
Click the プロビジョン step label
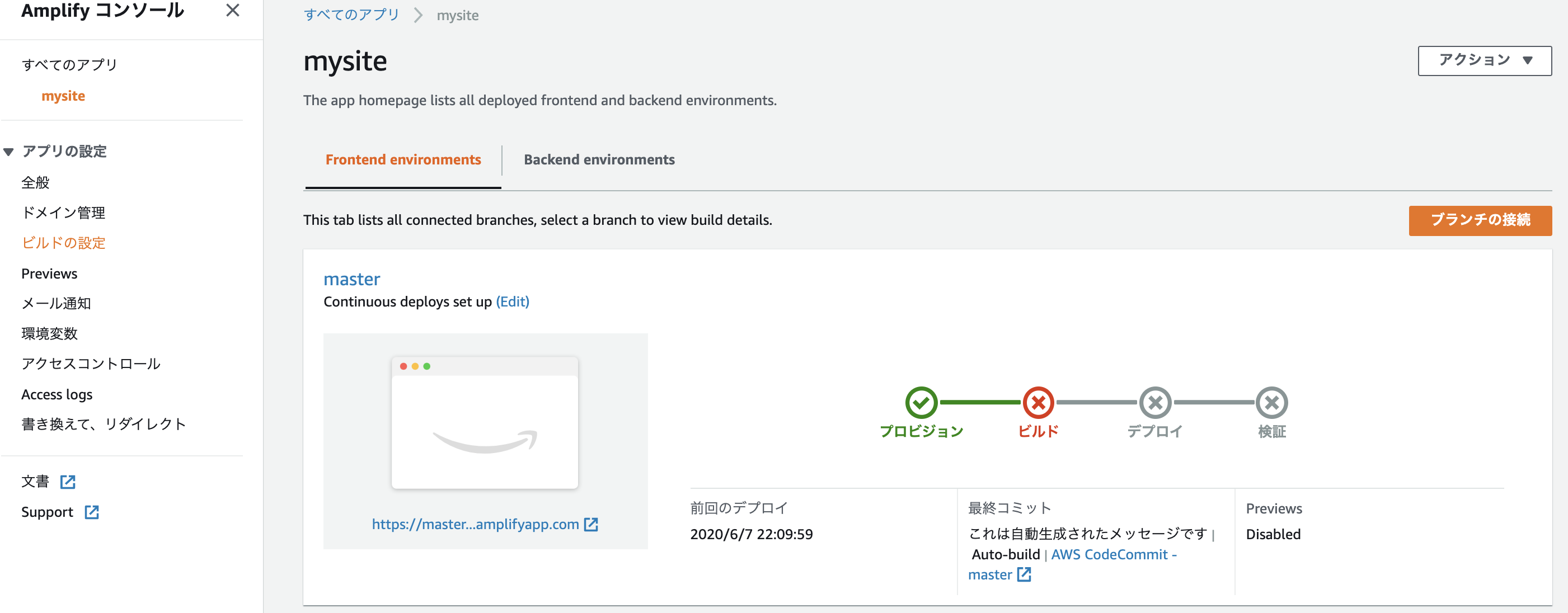click(921, 432)
